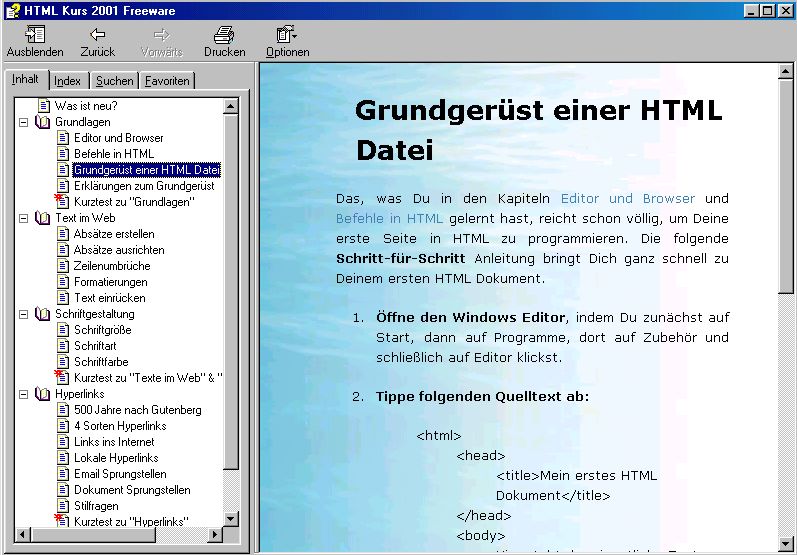Open Erklärungen zum Grundgerüst topic

144,186
